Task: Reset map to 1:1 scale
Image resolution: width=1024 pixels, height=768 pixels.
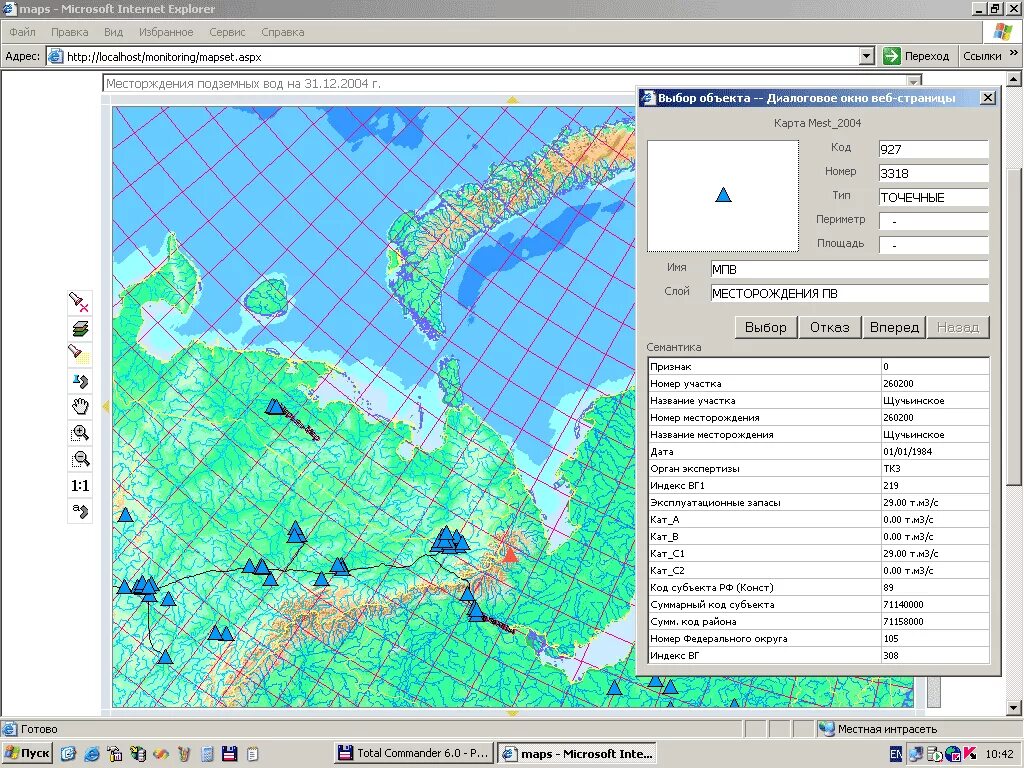Action: pos(80,486)
